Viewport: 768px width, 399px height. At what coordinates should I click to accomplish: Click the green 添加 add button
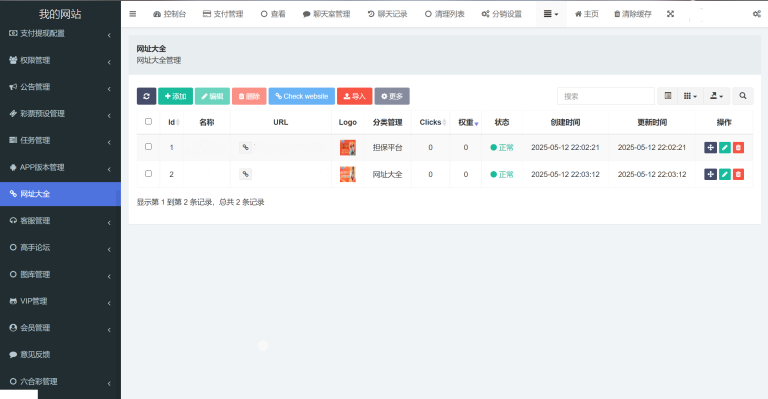point(175,96)
